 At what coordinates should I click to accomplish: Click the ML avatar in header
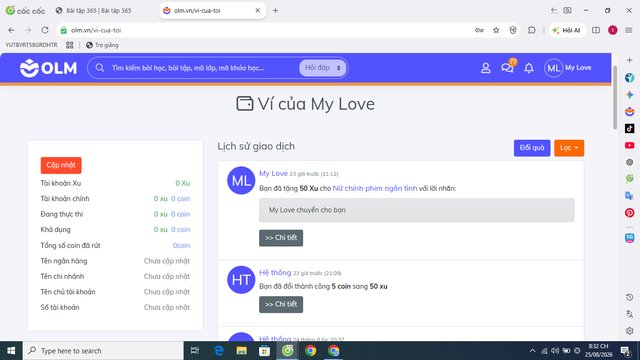tap(553, 68)
